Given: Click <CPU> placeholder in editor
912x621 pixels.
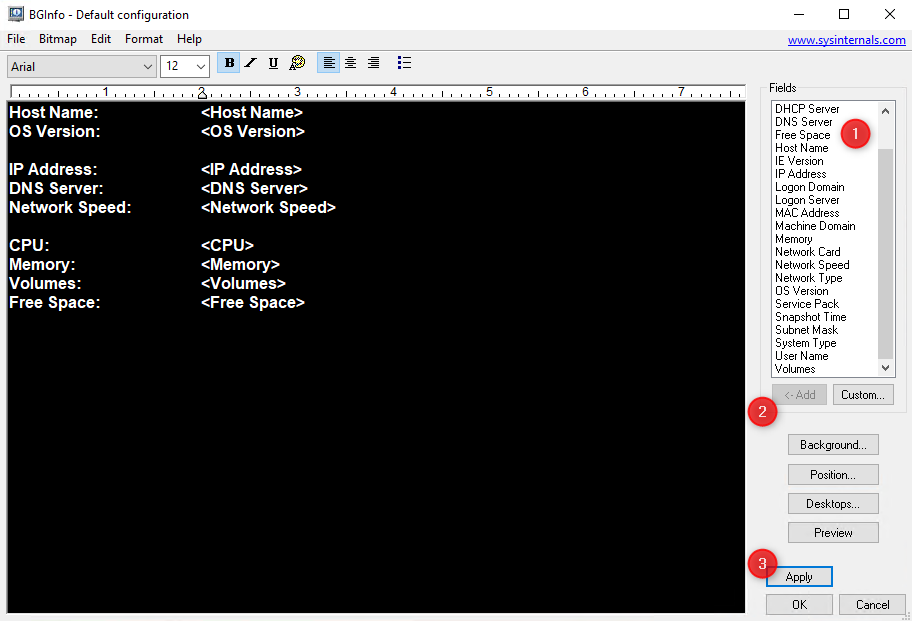Looking at the screenshot, I should click(227, 245).
